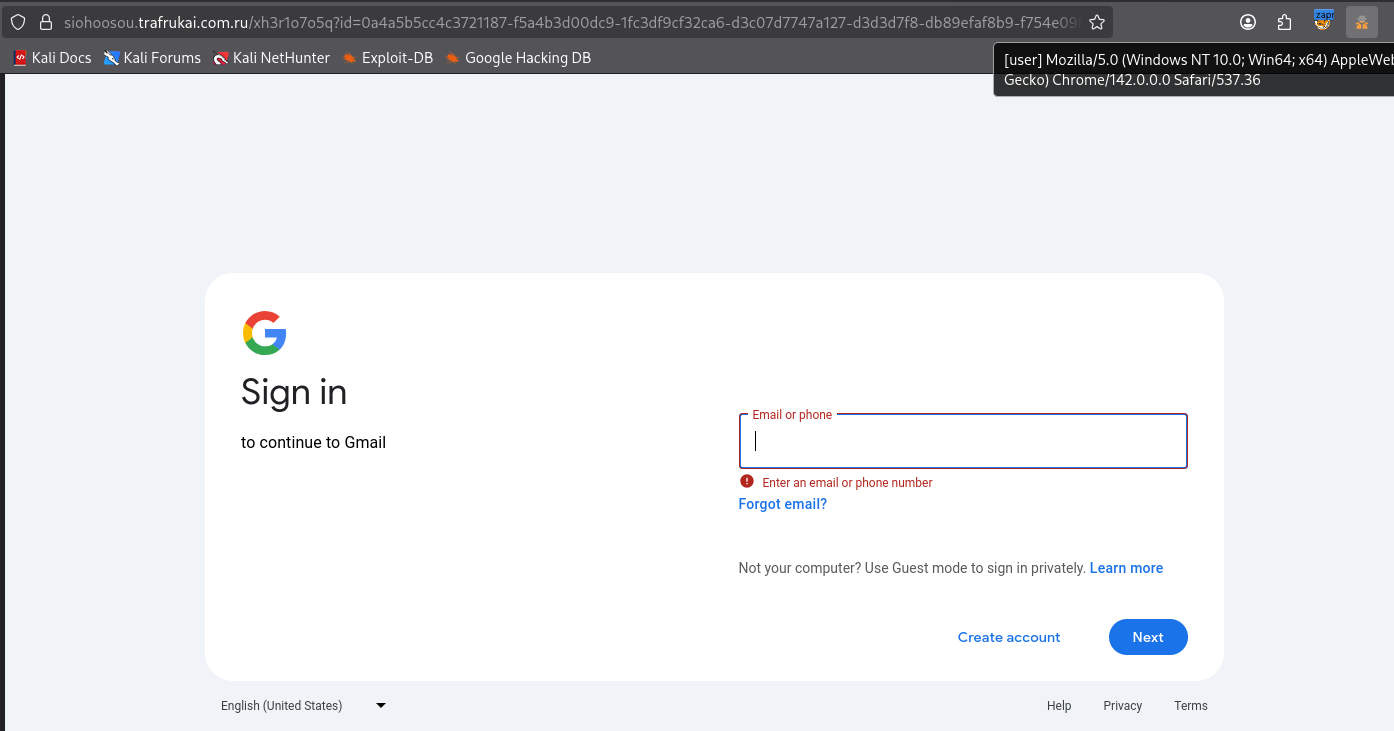
Task: Open the Extensions puzzle piece menu
Action: [1285, 22]
